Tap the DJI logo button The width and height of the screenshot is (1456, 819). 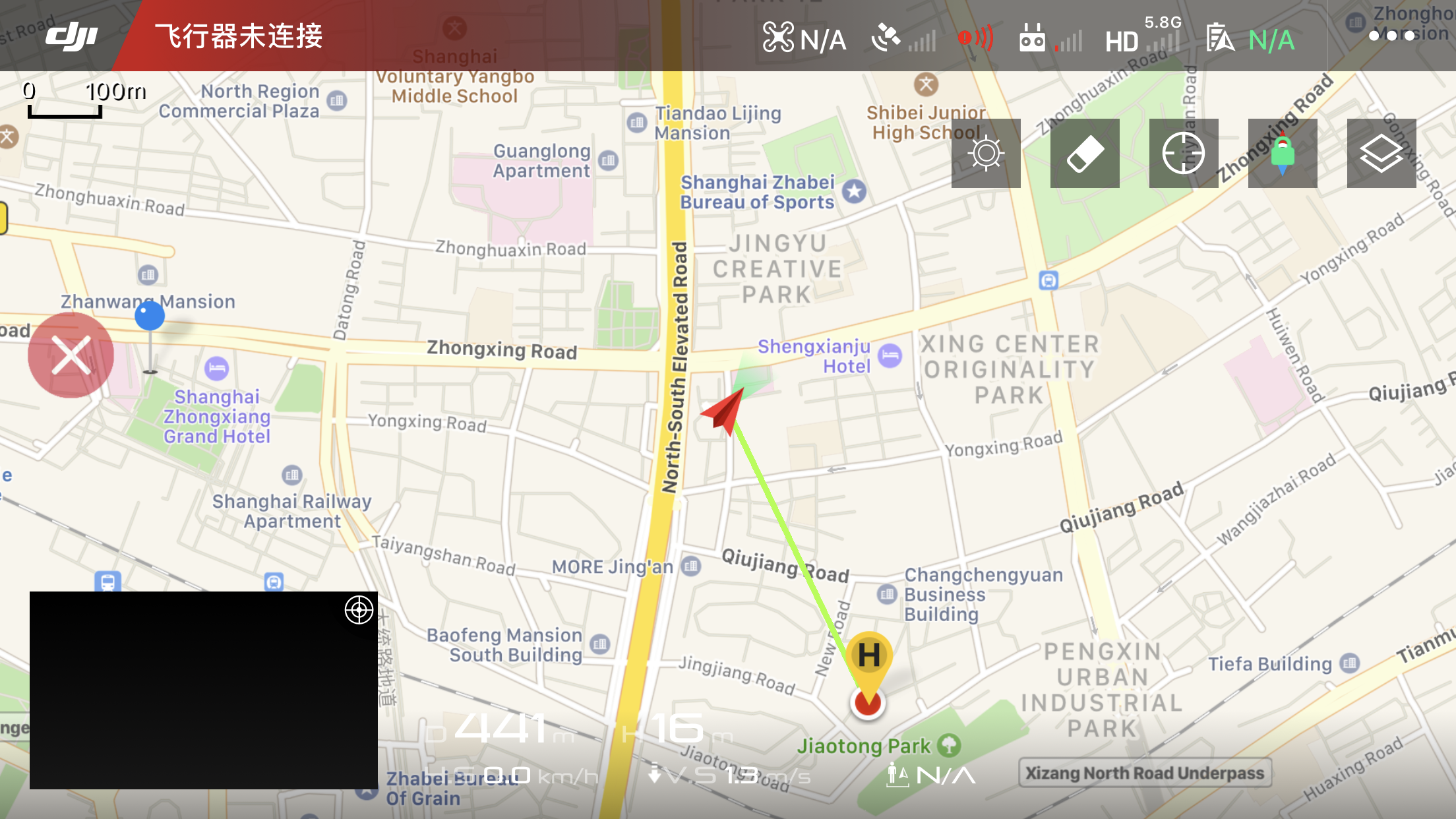pos(71,36)
